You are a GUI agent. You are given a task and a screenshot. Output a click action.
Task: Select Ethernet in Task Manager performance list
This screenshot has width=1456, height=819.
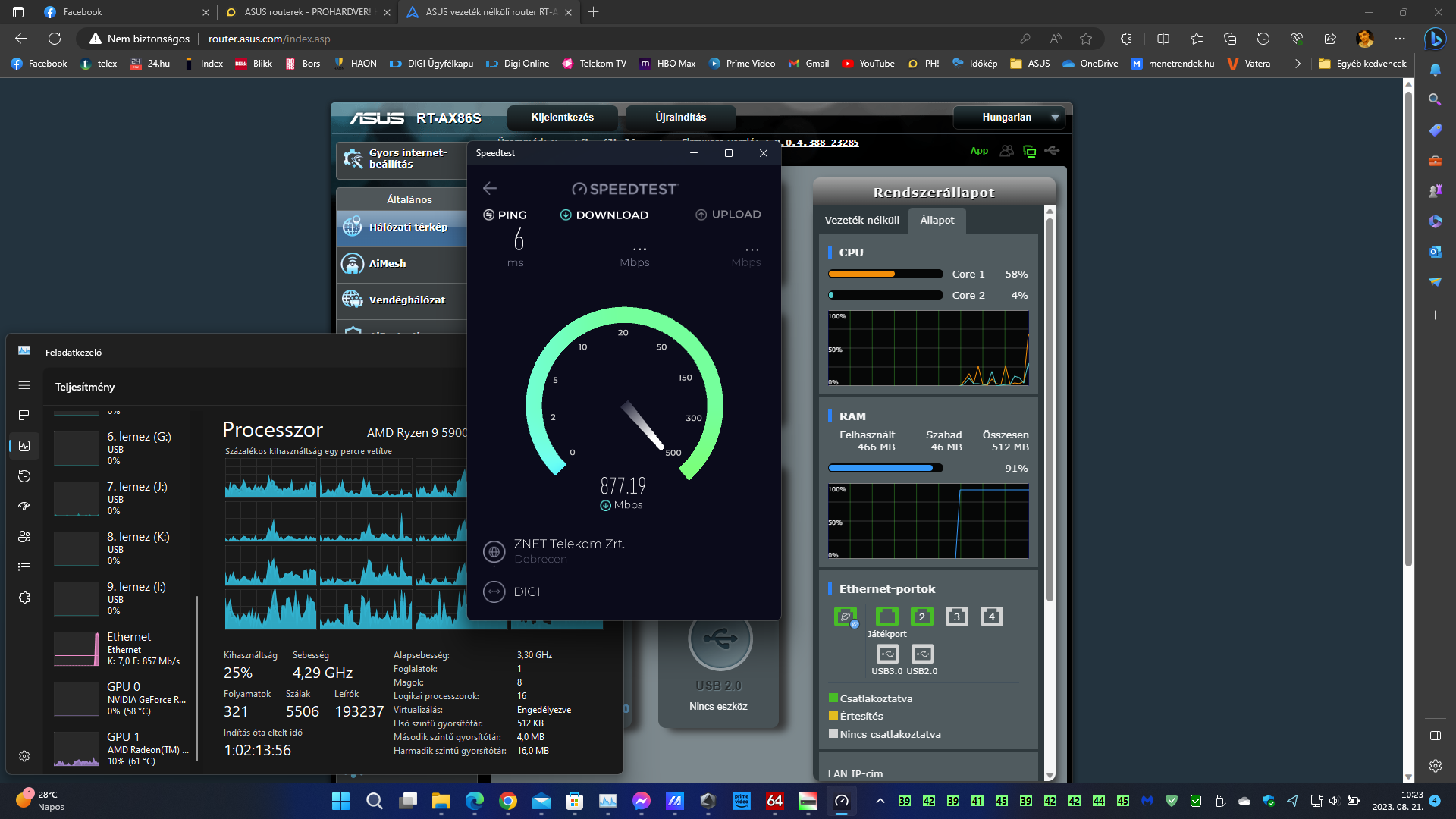tap(121, 648)
